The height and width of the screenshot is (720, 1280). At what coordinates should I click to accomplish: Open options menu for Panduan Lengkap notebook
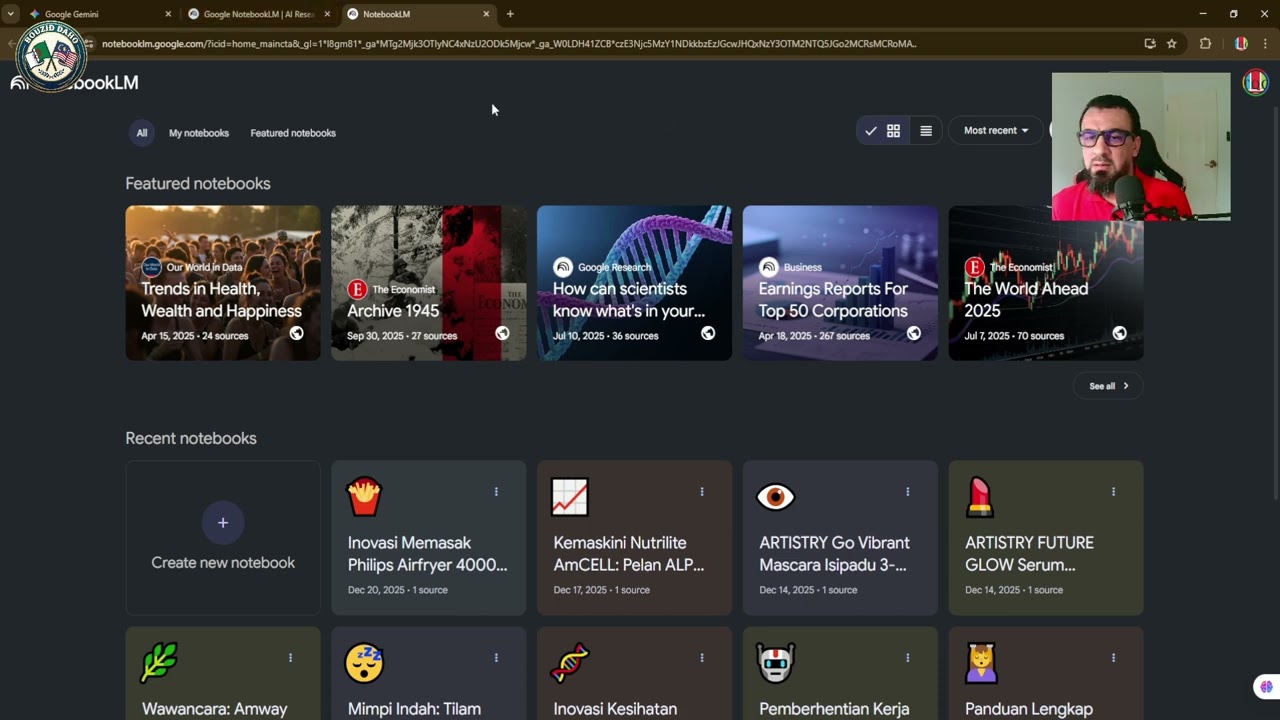pyautogui.click(x=1113, y=658)
